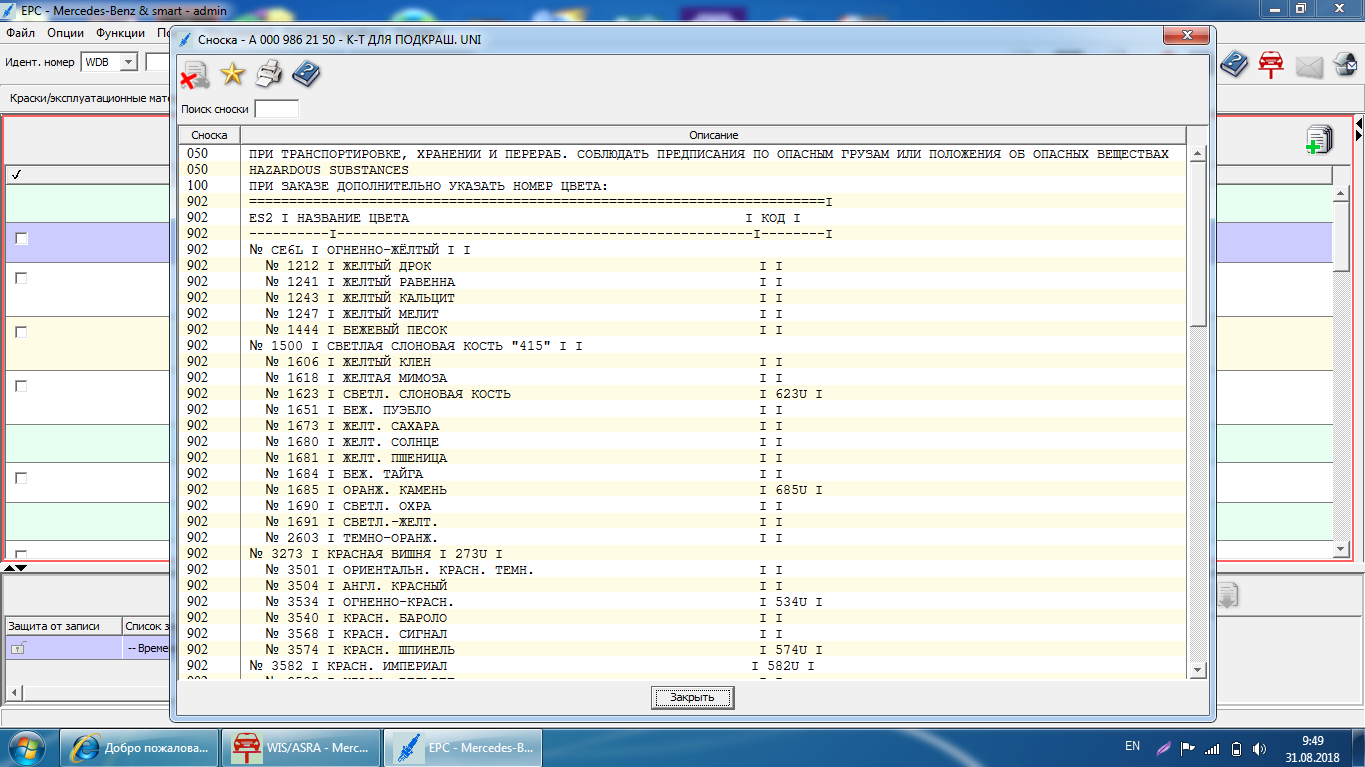Viewport: 1365px width, 767px height.
Task: Open the Файл menu
Action: [x=20, y=33]
